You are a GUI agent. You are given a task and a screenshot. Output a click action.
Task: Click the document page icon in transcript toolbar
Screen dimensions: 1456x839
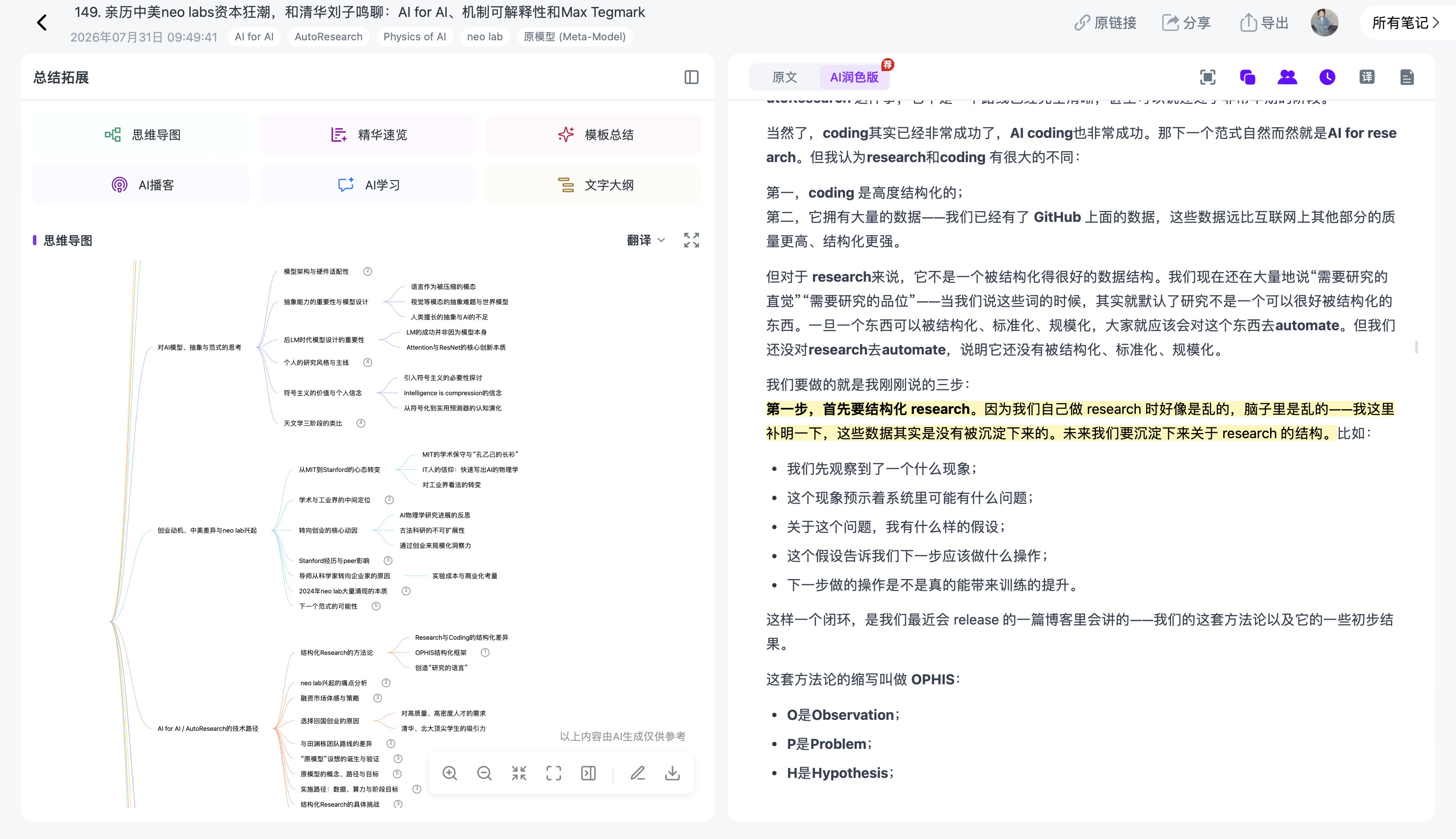1407,77
